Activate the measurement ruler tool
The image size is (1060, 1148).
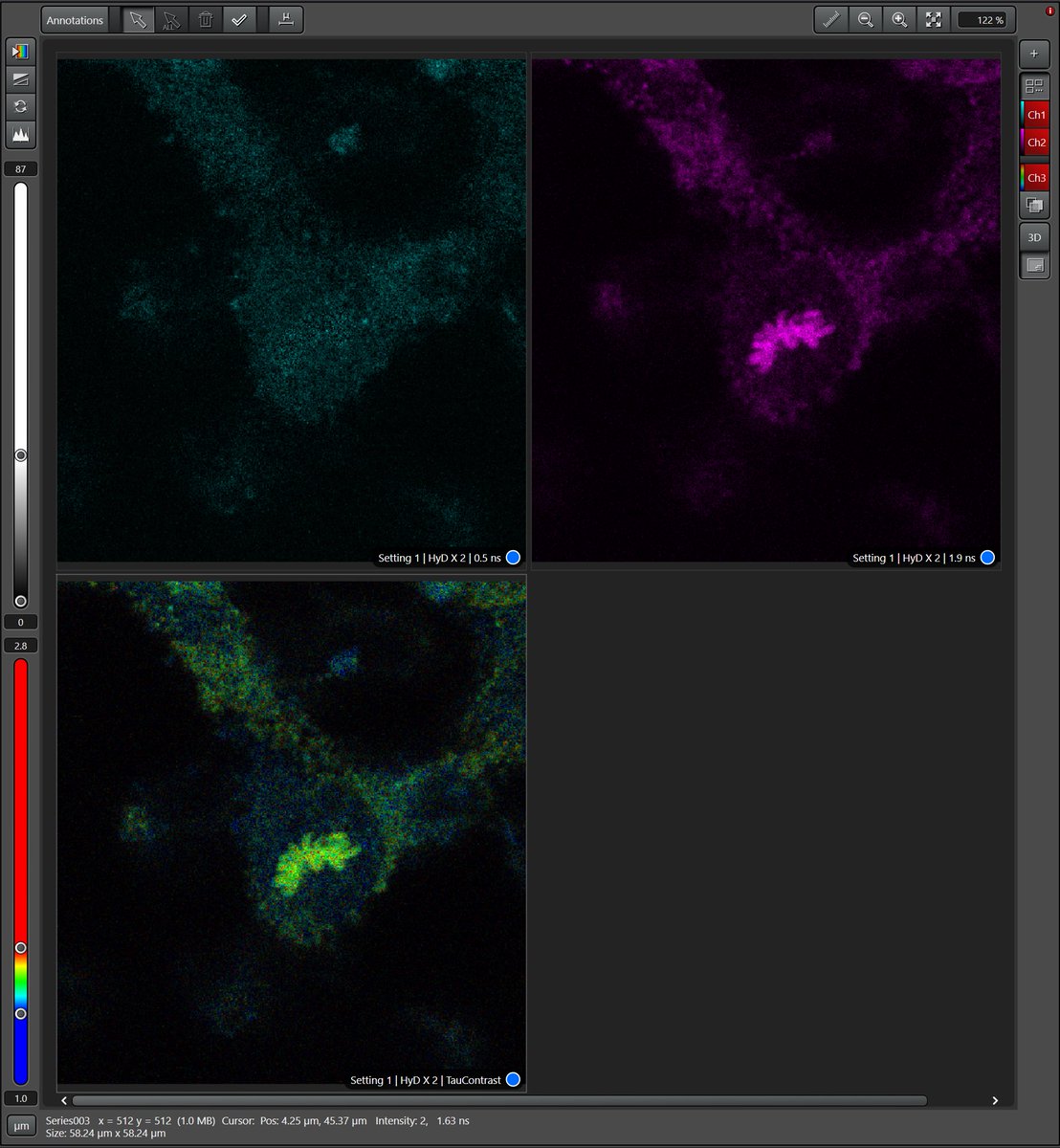[x=829, y=19]
